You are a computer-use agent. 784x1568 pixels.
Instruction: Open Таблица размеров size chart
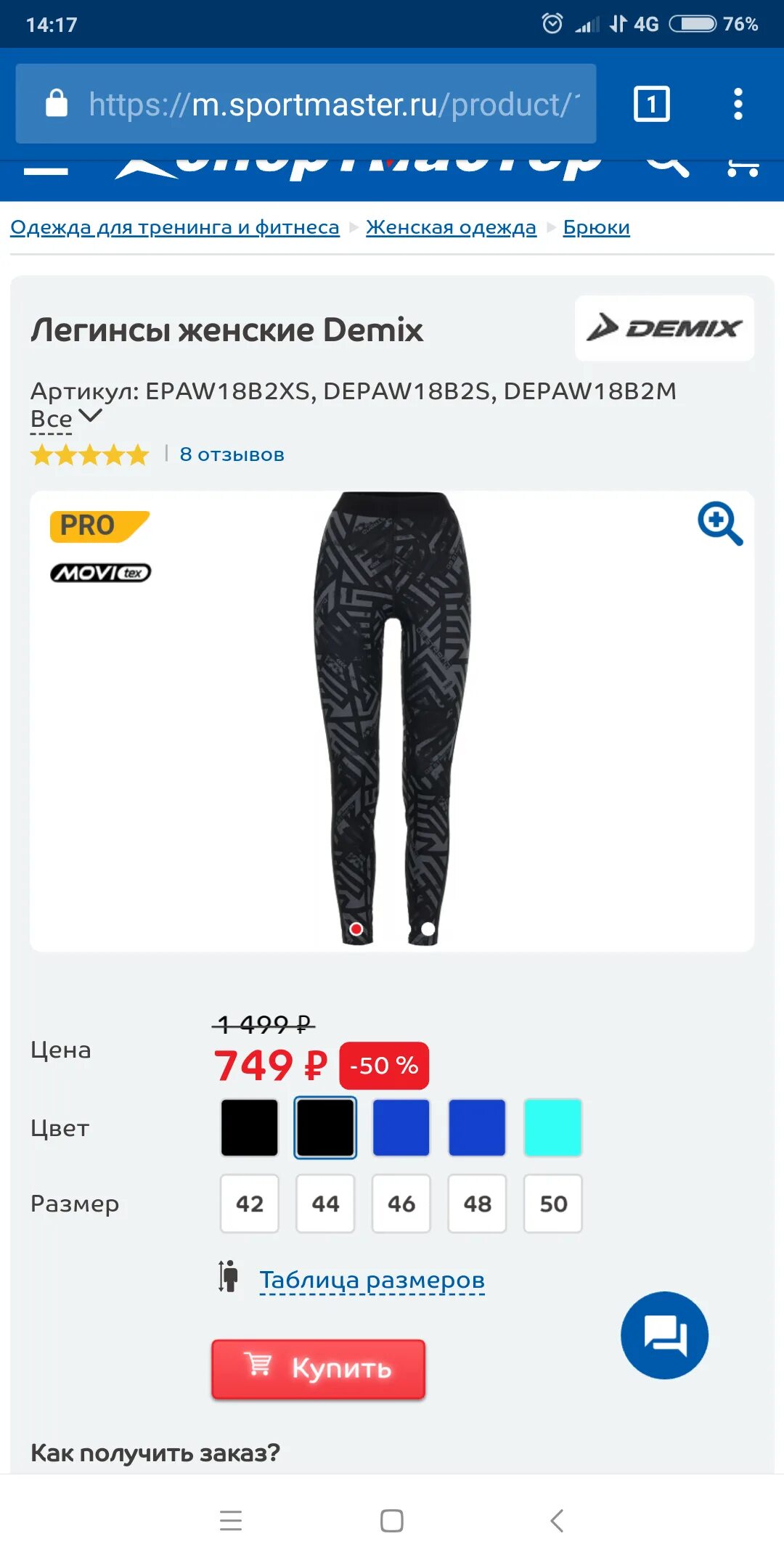tap(372, 1279)
